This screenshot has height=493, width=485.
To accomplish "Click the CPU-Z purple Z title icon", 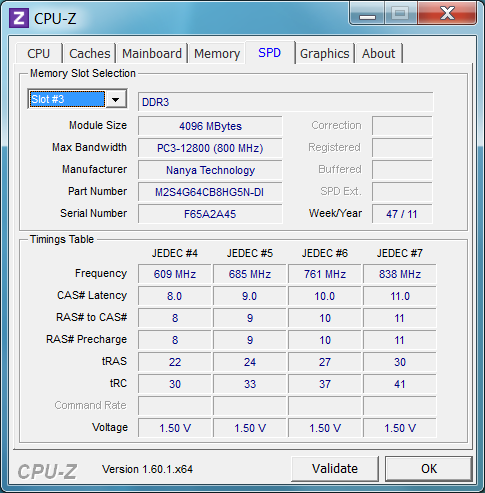I will tap(19, 18).
